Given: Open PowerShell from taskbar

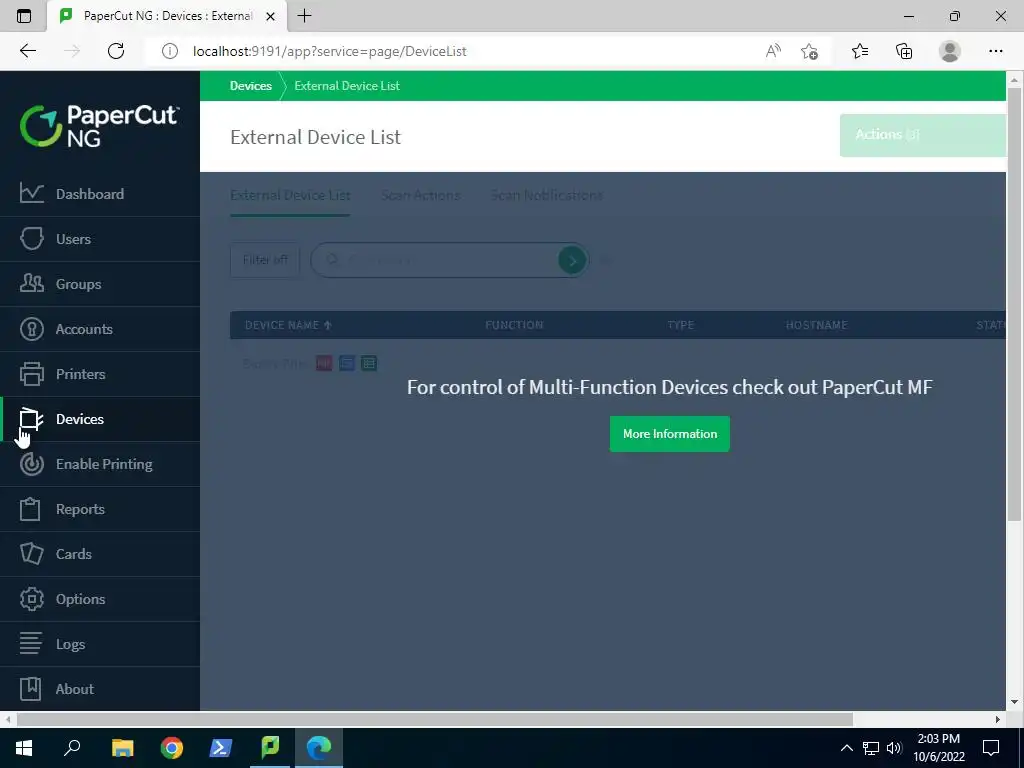Looking at the screenshot, I should click(x=221, y=748).
